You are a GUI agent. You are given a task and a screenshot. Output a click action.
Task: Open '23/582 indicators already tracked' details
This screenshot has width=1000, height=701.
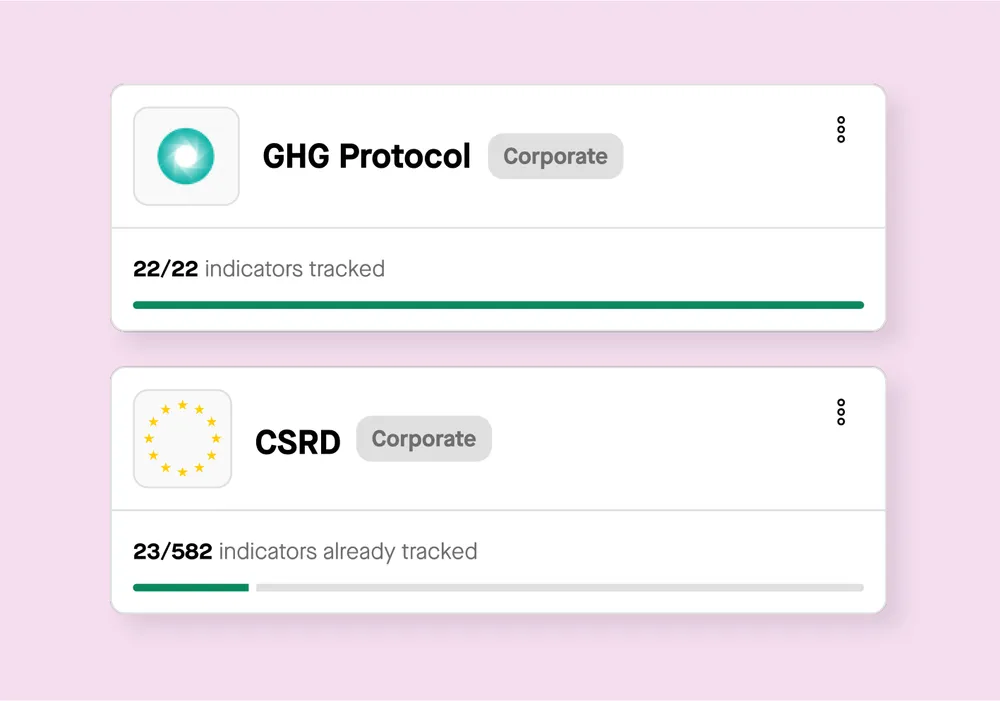(305, 551)
